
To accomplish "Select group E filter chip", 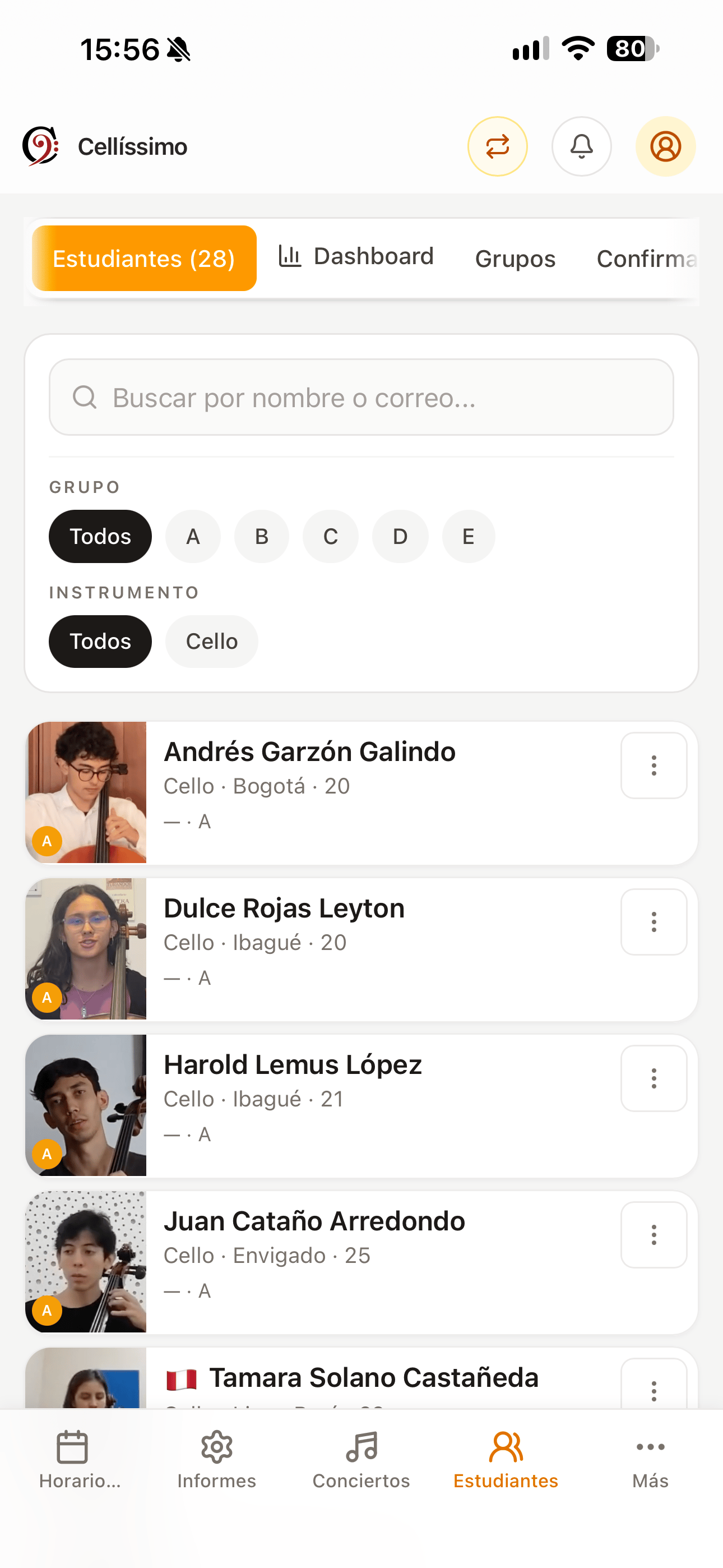I will [468, 536].
